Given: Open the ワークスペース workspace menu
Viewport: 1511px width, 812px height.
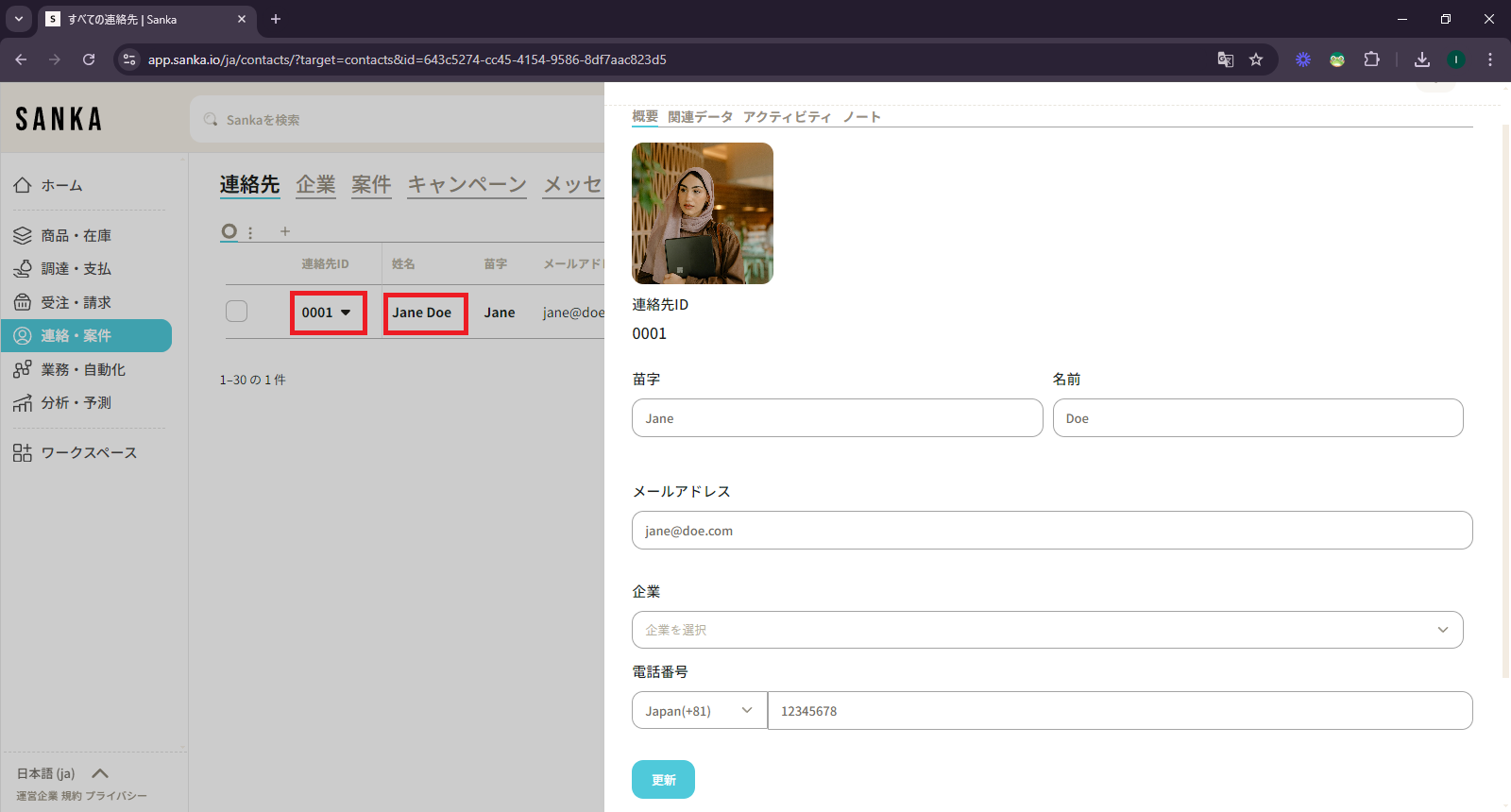Looking at the screenshot, I should [x=88, y=453].
